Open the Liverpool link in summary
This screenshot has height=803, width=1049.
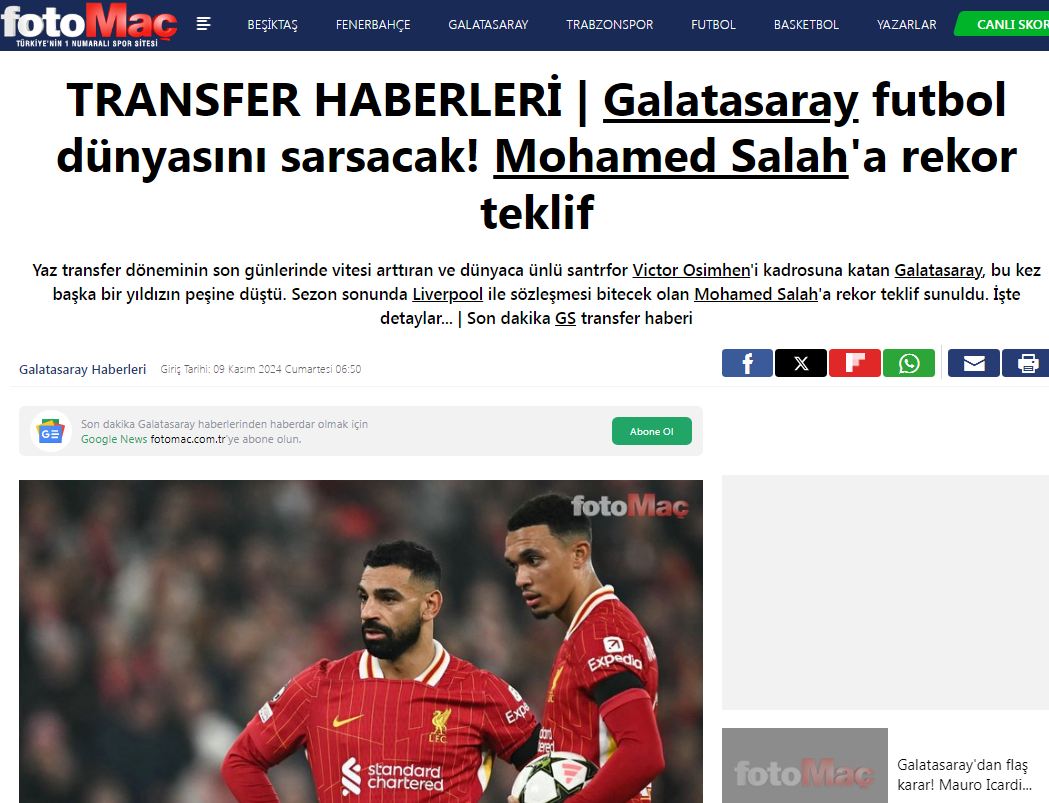point(448,294)
